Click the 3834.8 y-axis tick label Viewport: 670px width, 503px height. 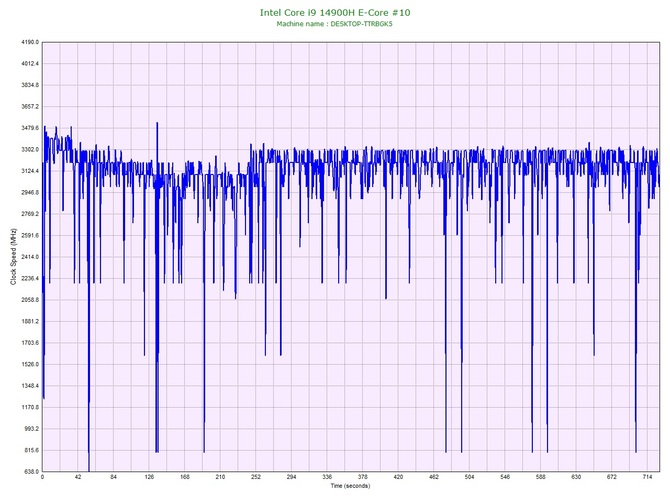click(30, 85)
